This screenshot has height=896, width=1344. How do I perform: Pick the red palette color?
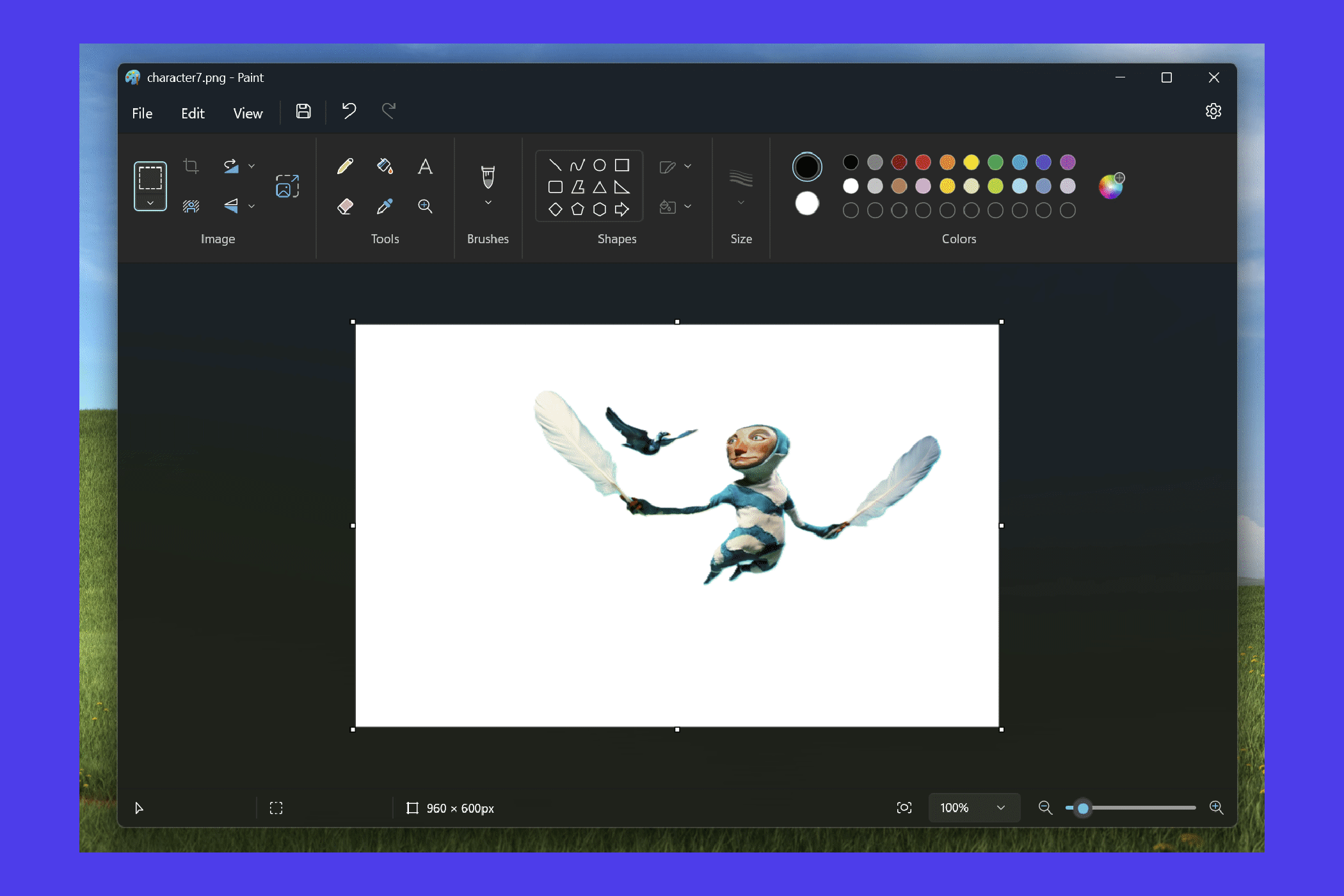[x=923, y=163]
